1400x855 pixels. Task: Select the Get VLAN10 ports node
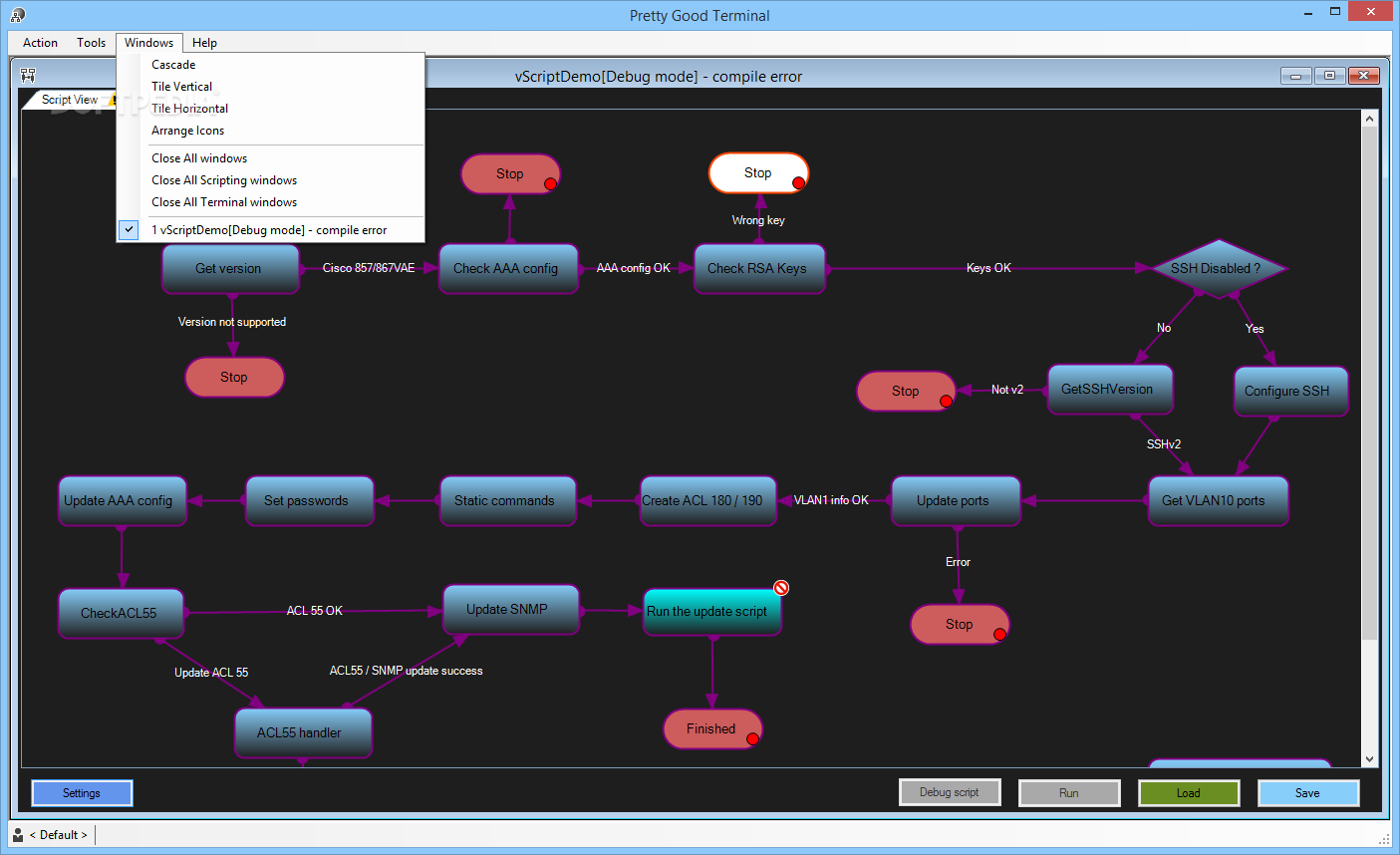coord(1218,500)
